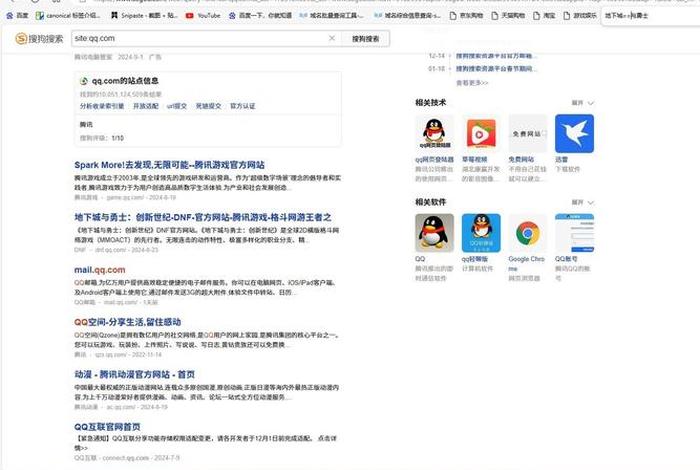Expand the 相关软件 section with 展开
This screenshot has height=470, width=700.
(583, 203)
